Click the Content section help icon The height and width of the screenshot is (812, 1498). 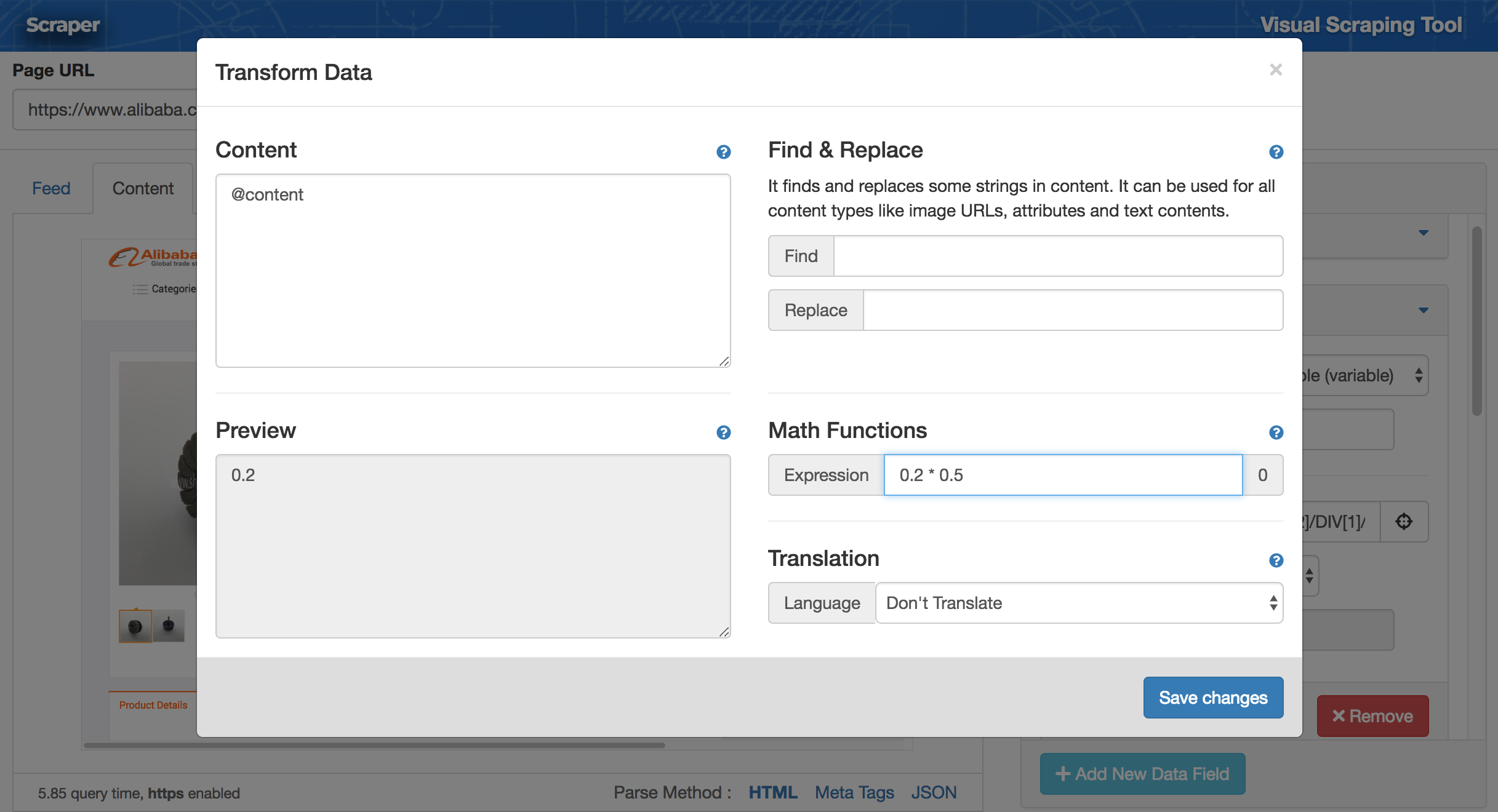[x=723, y=152]
